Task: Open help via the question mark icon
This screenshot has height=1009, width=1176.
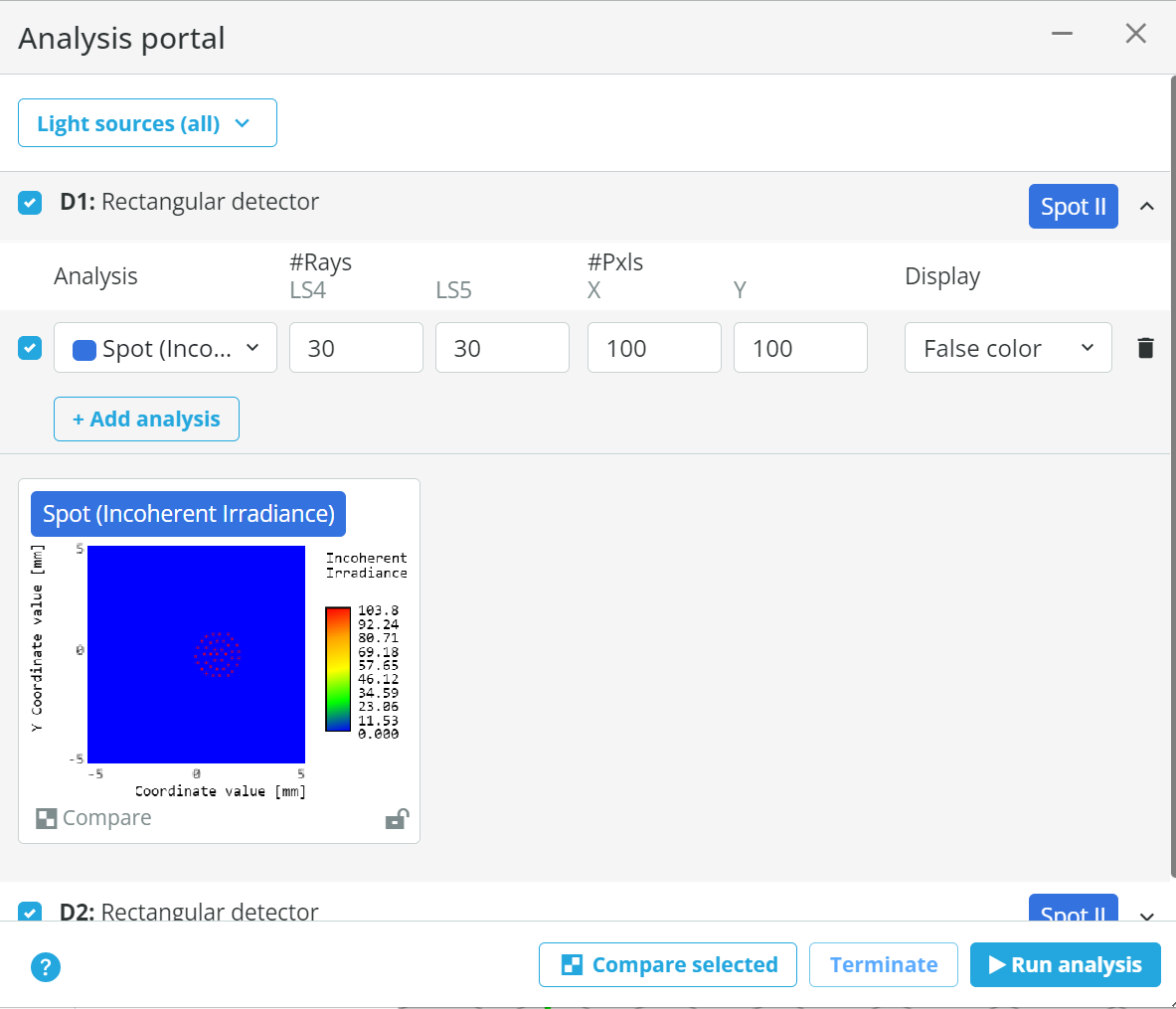Action: point(46,967)
